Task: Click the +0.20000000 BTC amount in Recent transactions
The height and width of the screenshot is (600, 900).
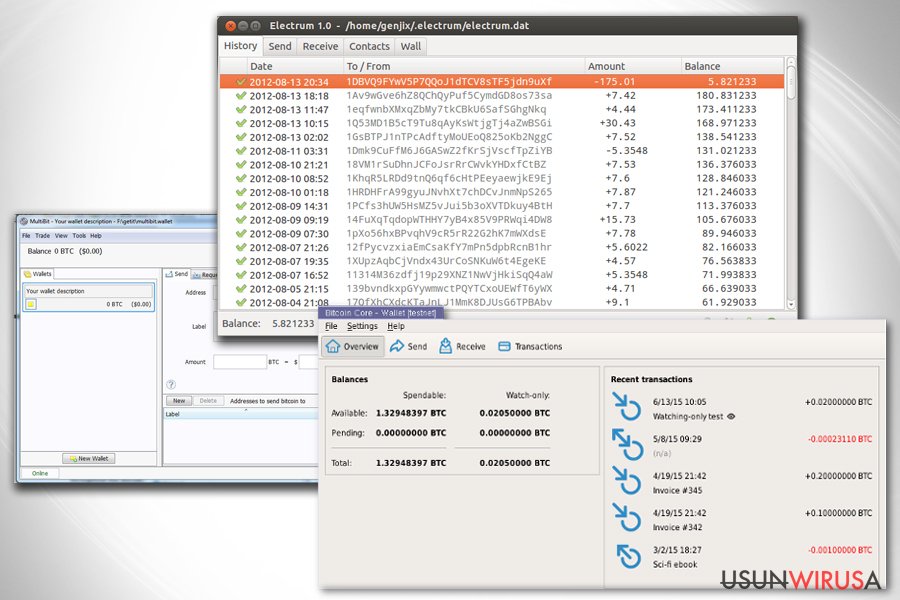Action: [x=839, y=476]
